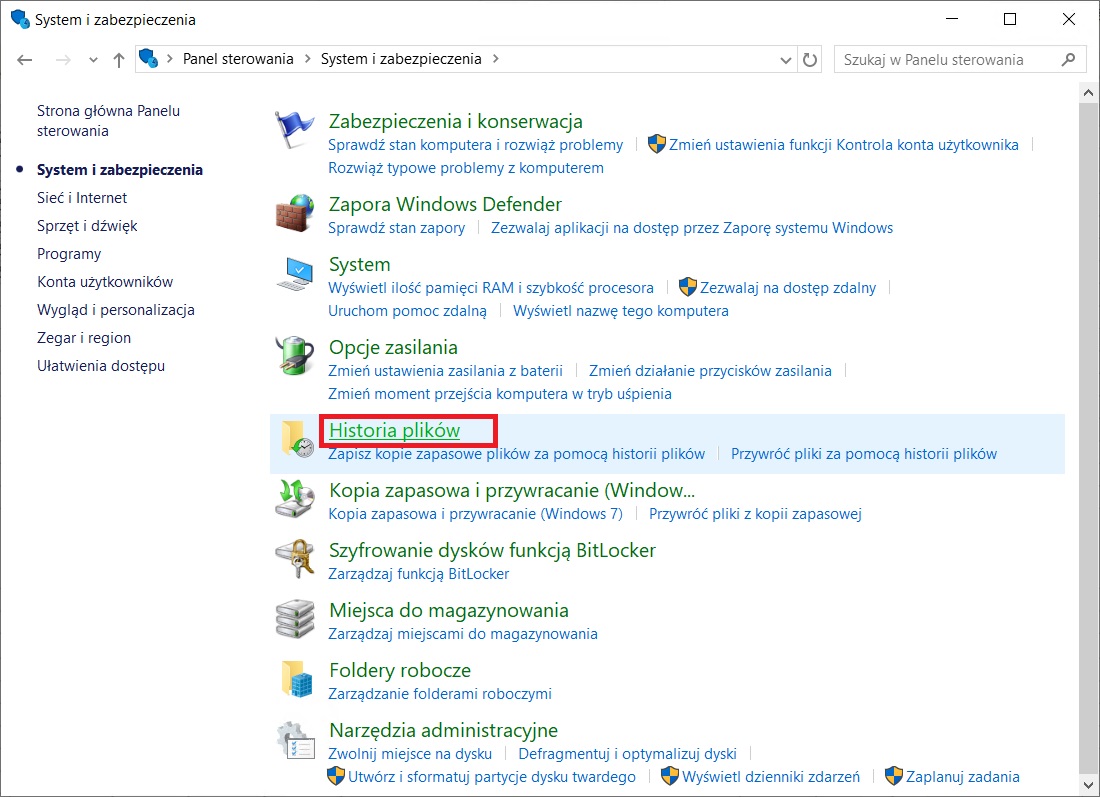This screenshot has width=1100, height=797.
Task: Open the Foldery robocze folder icon
Action: [295, 680]
